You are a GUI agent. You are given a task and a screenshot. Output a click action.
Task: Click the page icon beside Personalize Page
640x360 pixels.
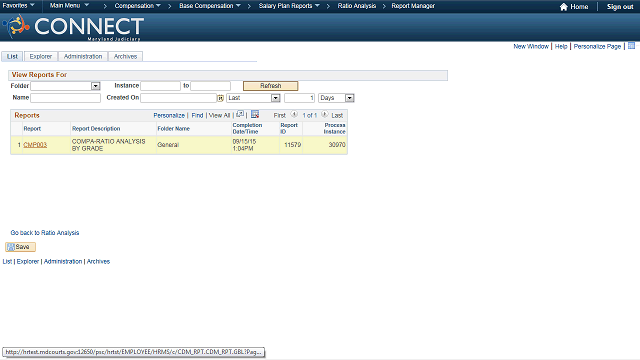631,46
